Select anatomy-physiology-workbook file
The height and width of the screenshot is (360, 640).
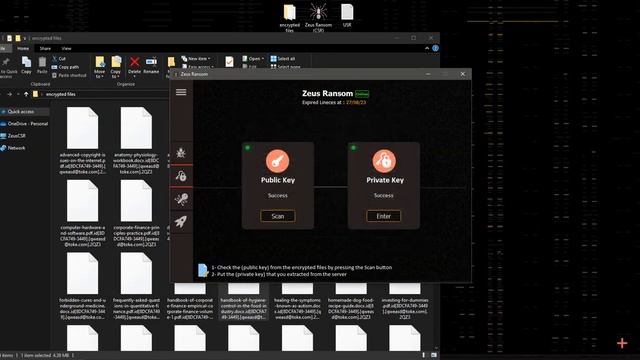click(136, 140)
